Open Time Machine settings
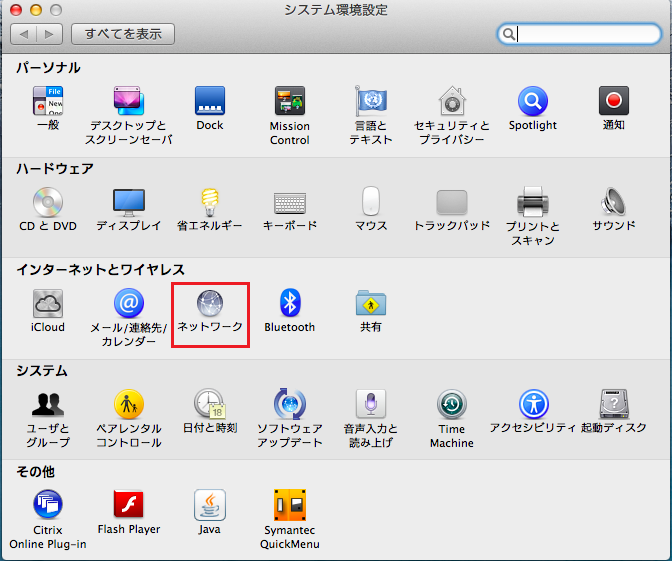The width and height of the screenshot is (672, 561). tap(452, 405)
